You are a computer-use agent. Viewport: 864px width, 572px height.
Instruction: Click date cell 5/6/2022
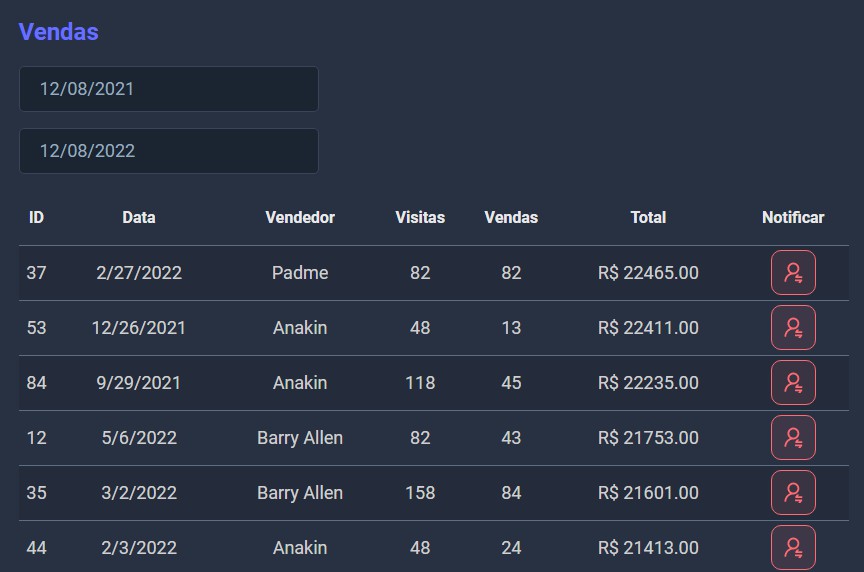coord(139,438)
